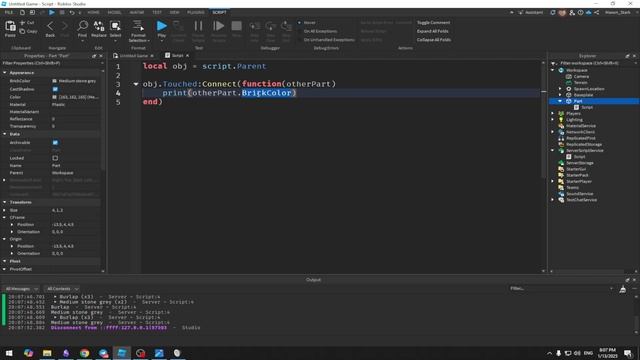The height and width of the screenshot is (360, 640).
Task: Toggle the CastShadow checkbox
Action: point(55,89)
